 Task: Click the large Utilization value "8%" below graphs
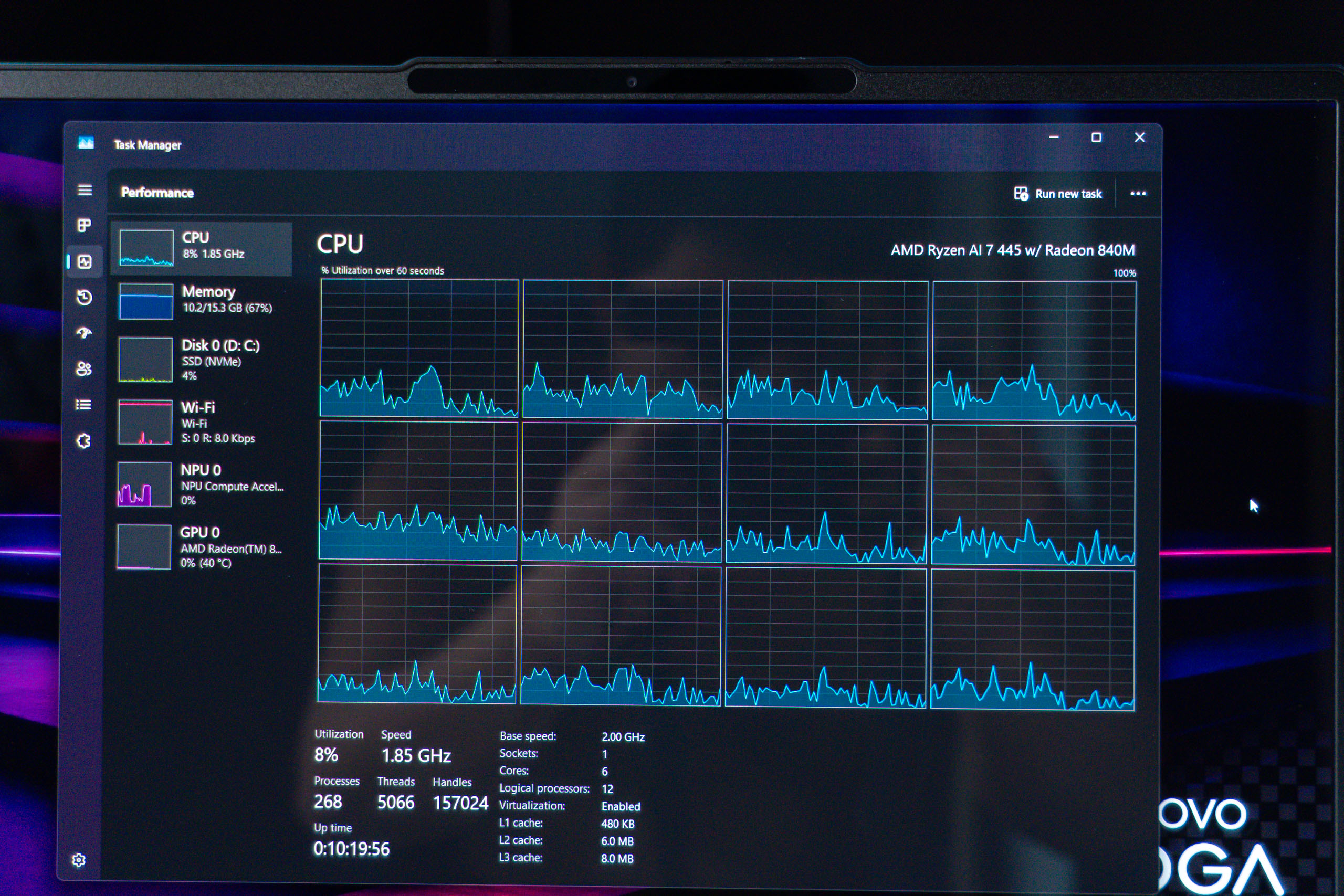[x=326, y=755]
